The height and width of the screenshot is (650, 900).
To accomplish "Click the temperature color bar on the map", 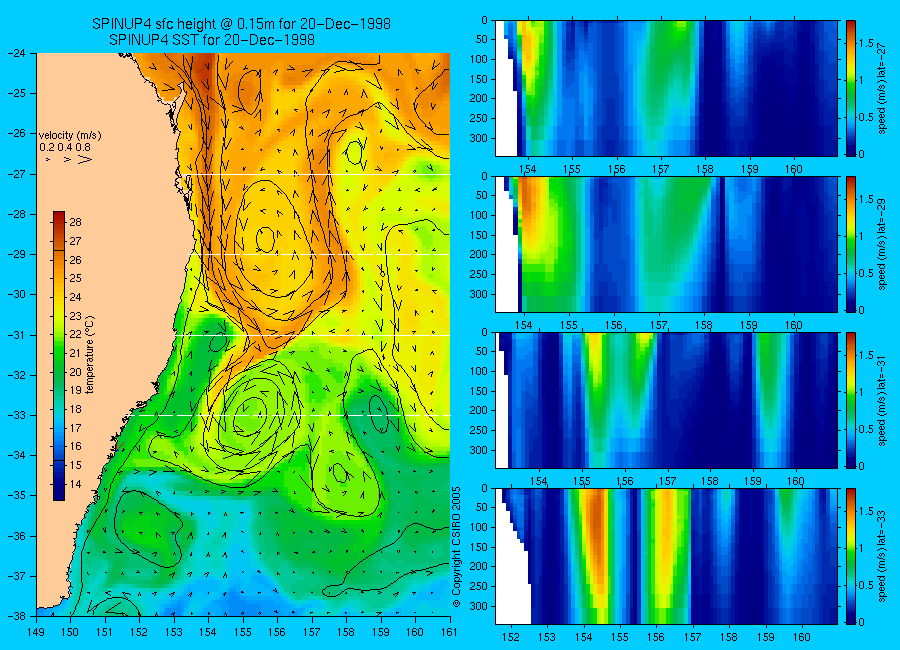I will click(x=59, y=356).
